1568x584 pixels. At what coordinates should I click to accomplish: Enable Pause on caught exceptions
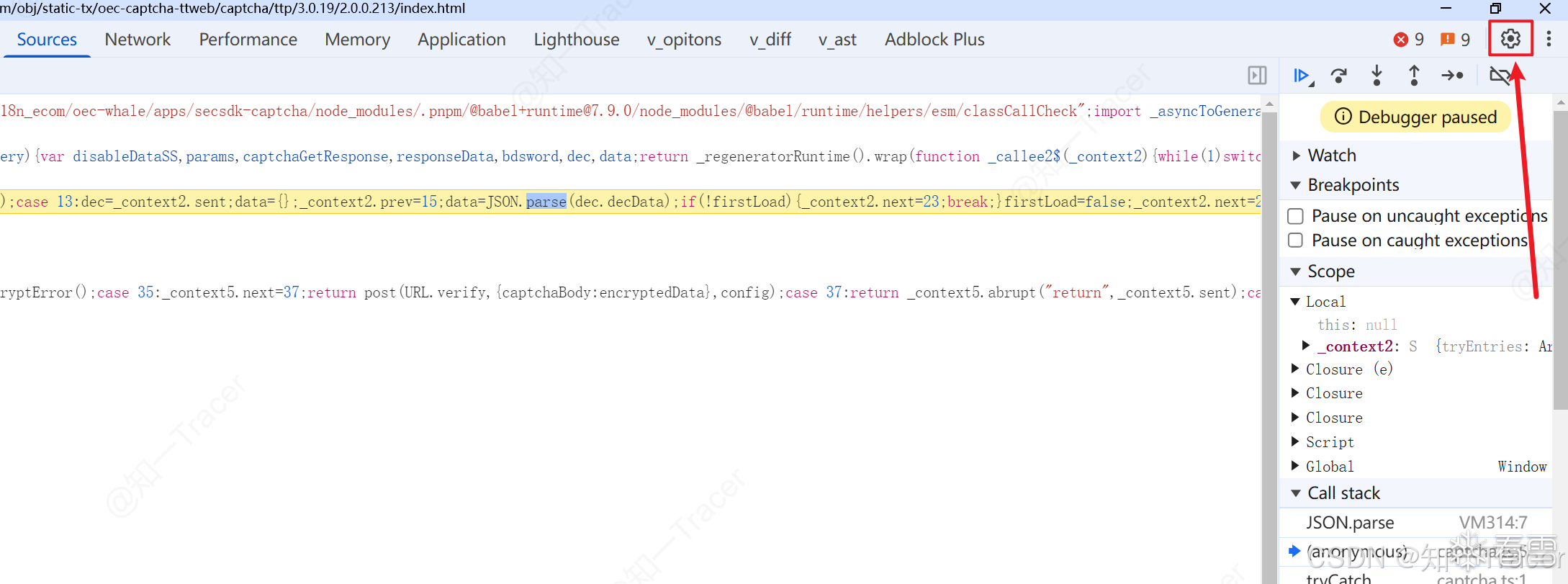[1295, 241]
